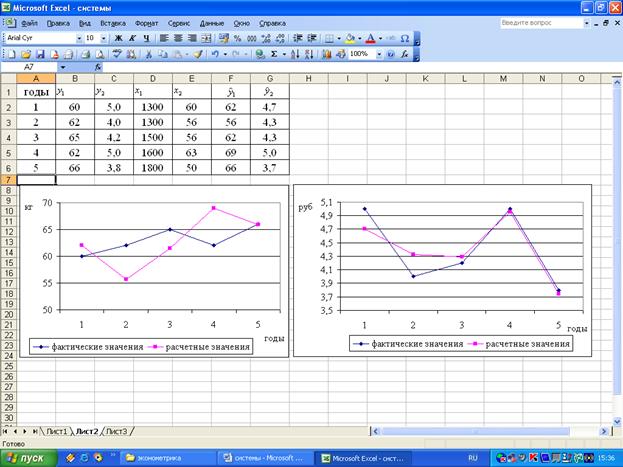Screen dimensions: 623x467
Task: Apply percent style format
Action: (238, 38)
